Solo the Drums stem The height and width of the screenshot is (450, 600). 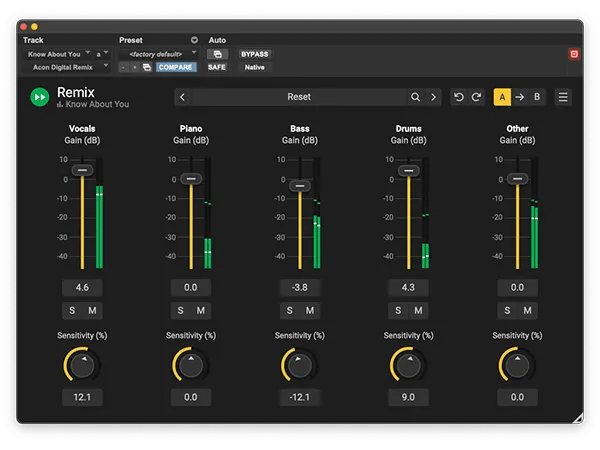pos(398,310)
